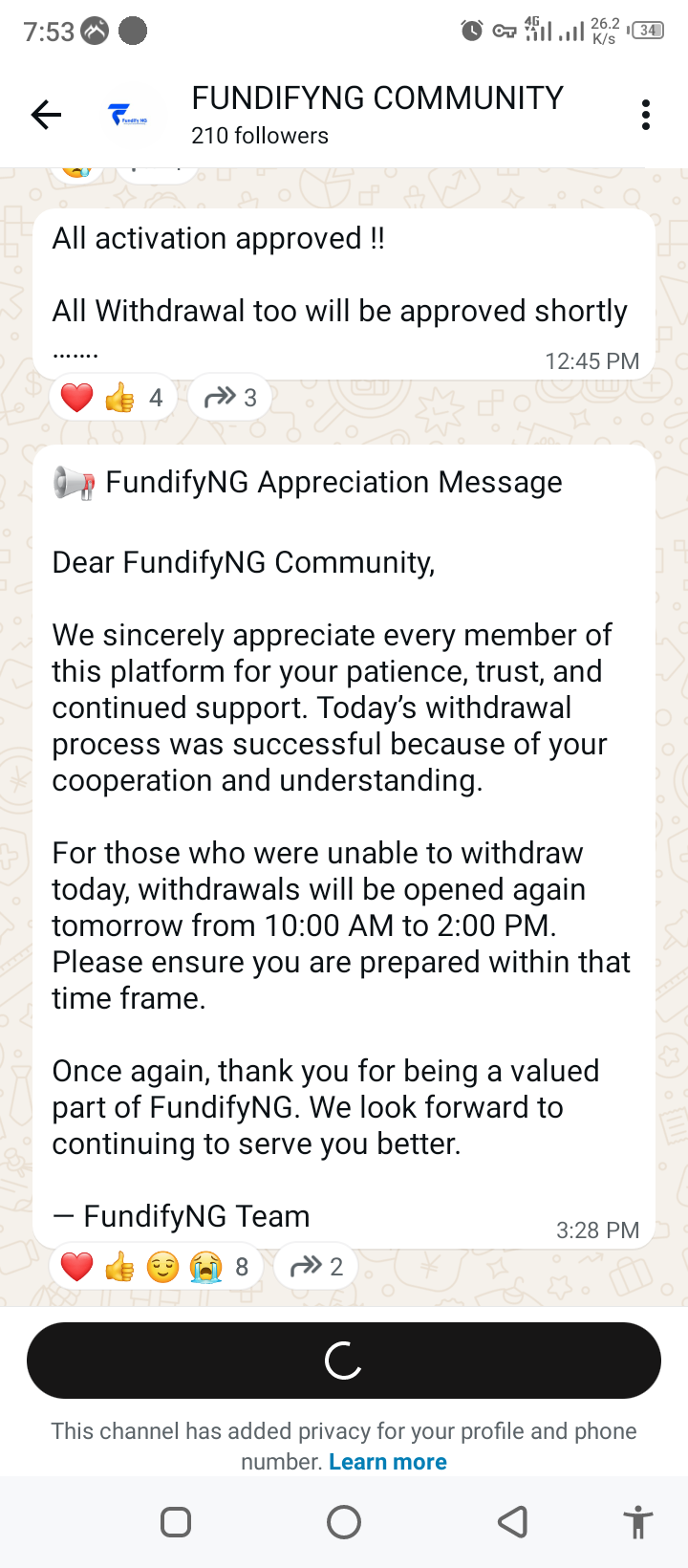
Task: Tap the FUNDIFYNG COMMUNITY channel title
Action: (376, 98)
